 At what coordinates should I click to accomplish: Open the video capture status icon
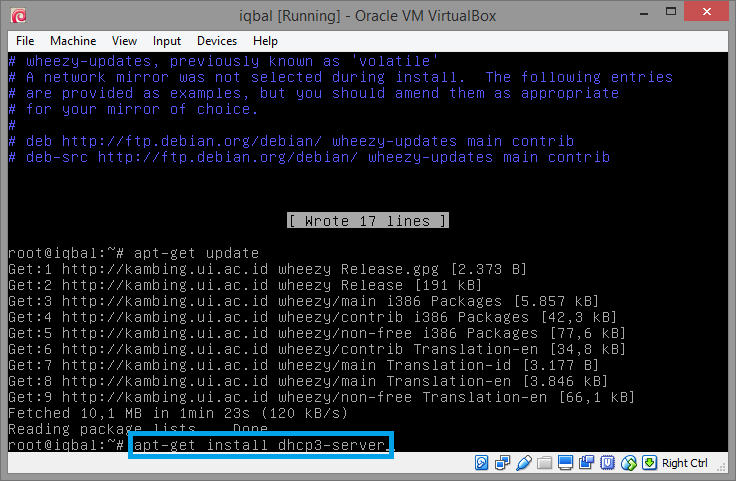click(586, 463)
